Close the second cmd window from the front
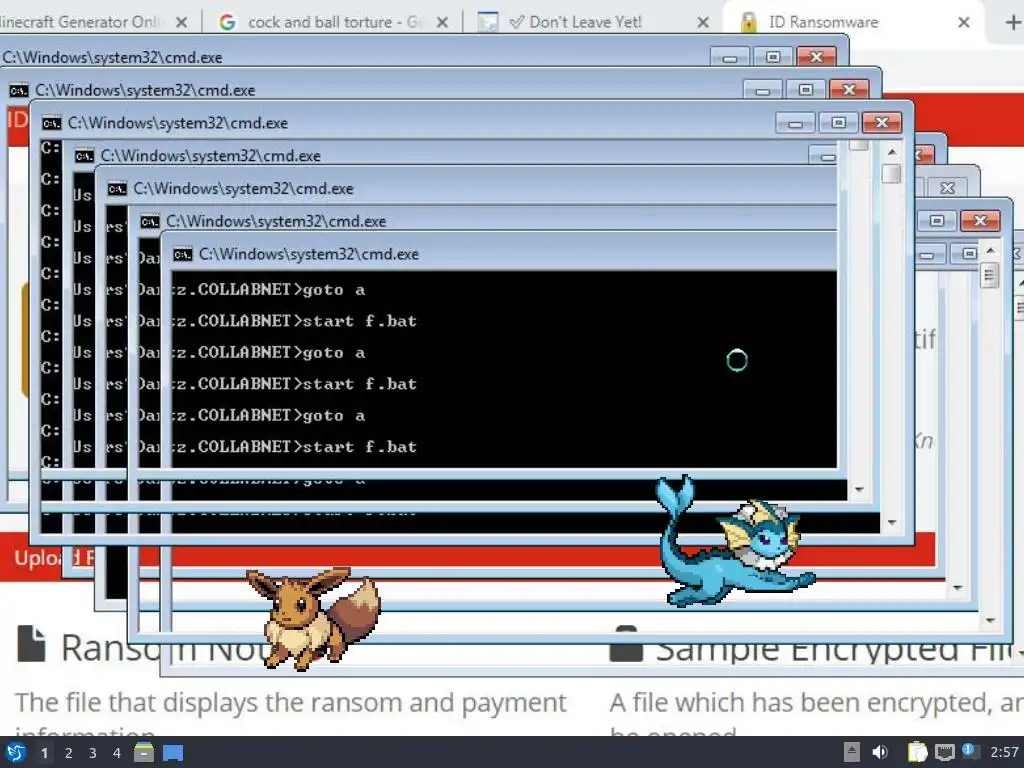This screenshot has height=768, width=1024. [x=980, y=221]
